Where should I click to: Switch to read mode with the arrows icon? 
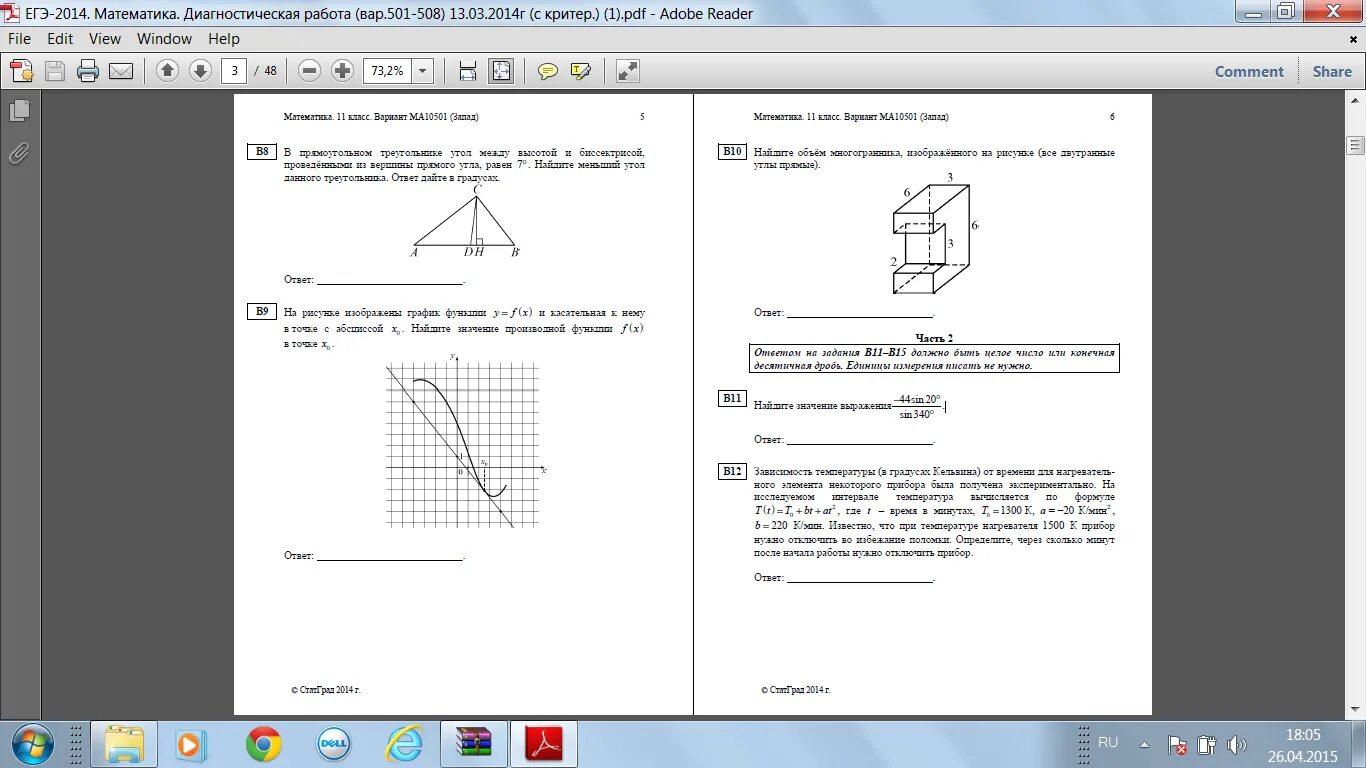(x=627, y=71)
